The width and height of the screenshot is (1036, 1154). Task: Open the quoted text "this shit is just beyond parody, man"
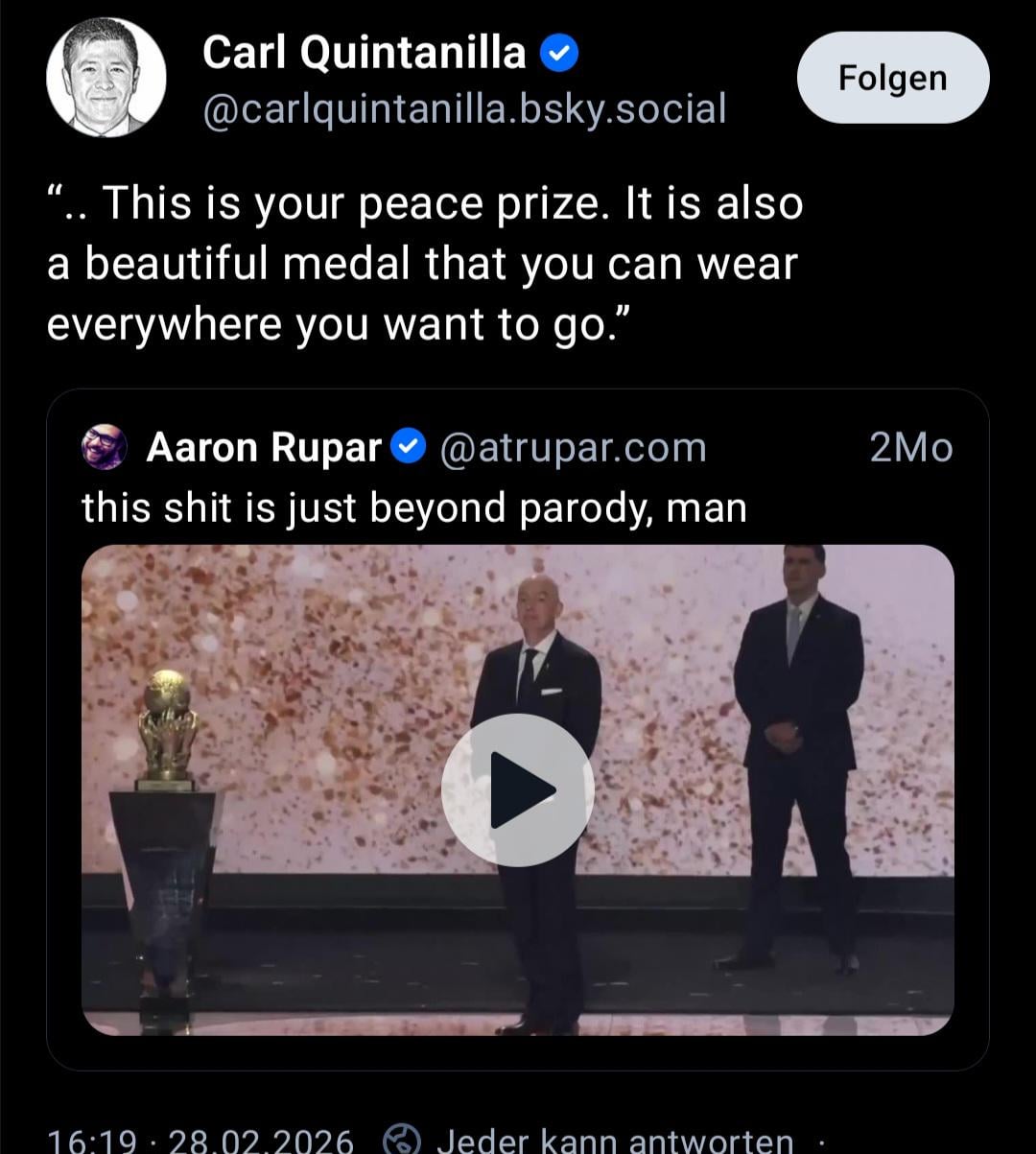[413, 507]
